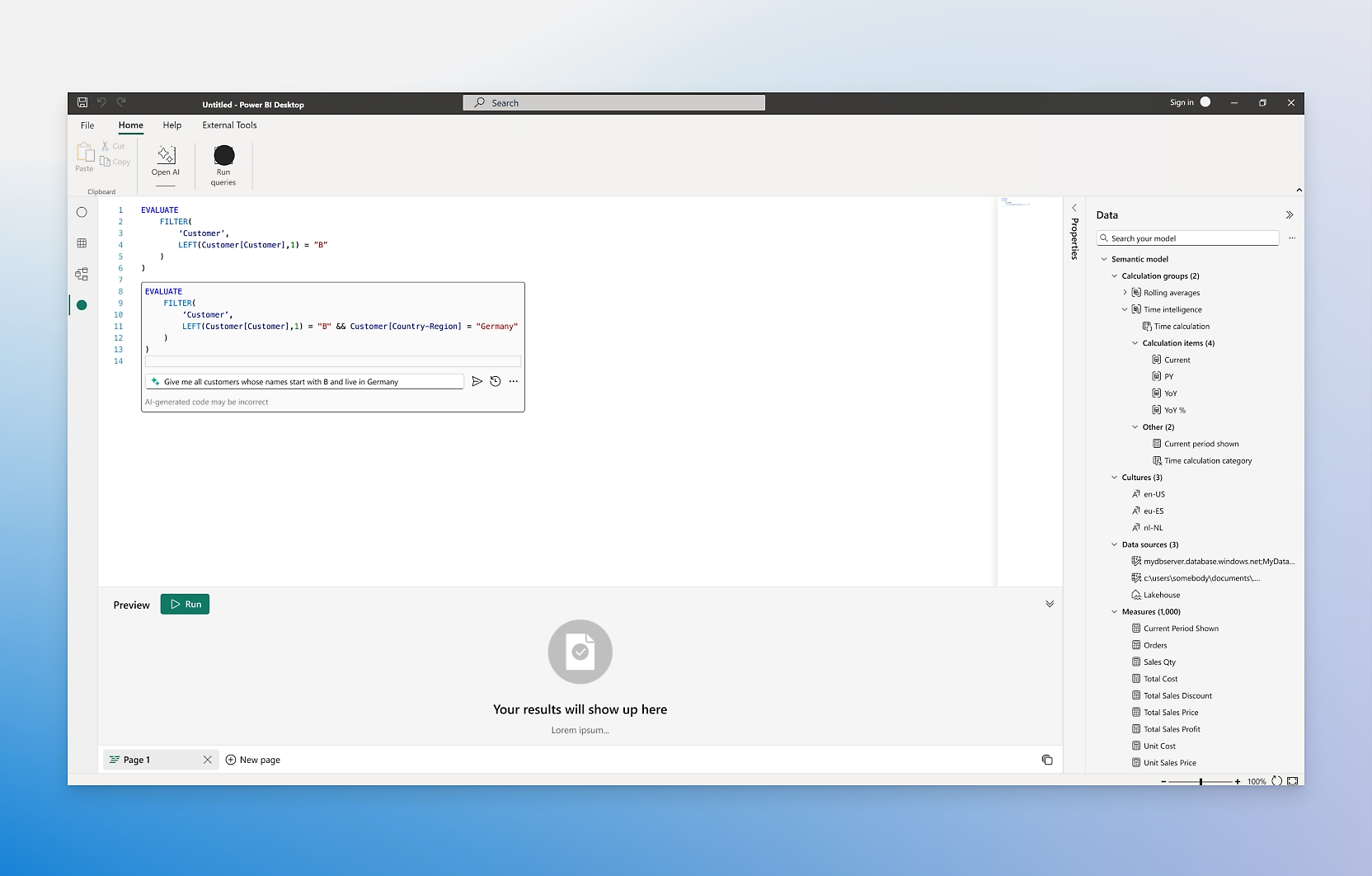Collapse the Other (2) node
The height and width of the screenshot is (876, 1372).
(1135, 427)
